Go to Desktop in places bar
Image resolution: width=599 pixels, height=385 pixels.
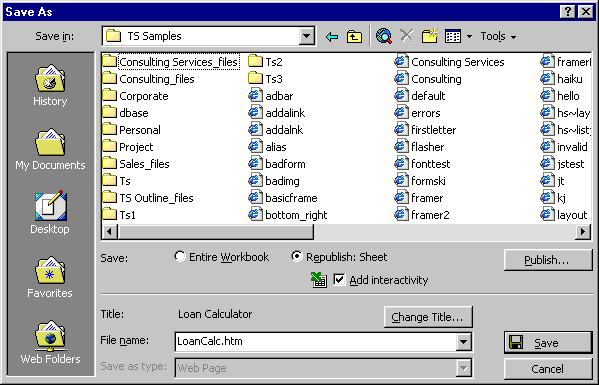(50, 212)
